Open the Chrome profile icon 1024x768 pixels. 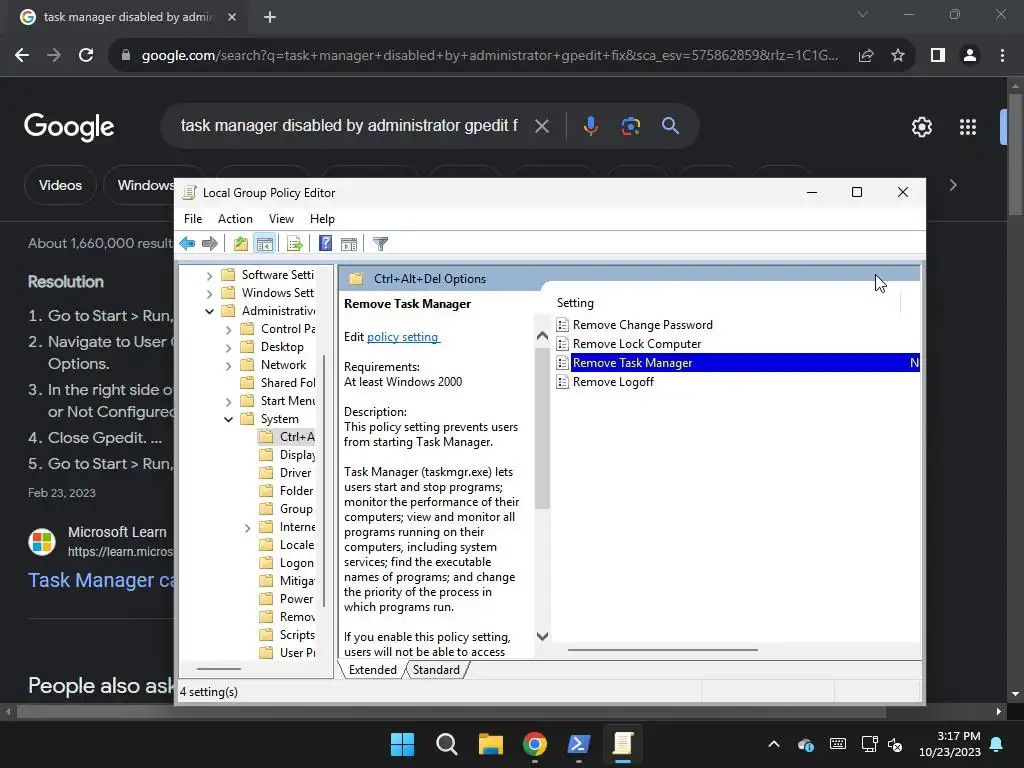(970, 56)
